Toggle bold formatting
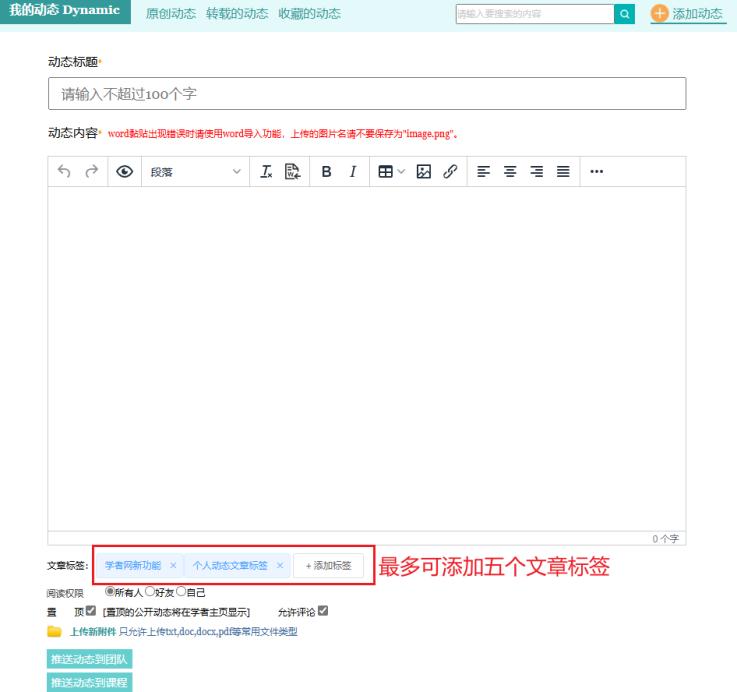This screenshot has height=692, width=737. 326,172
